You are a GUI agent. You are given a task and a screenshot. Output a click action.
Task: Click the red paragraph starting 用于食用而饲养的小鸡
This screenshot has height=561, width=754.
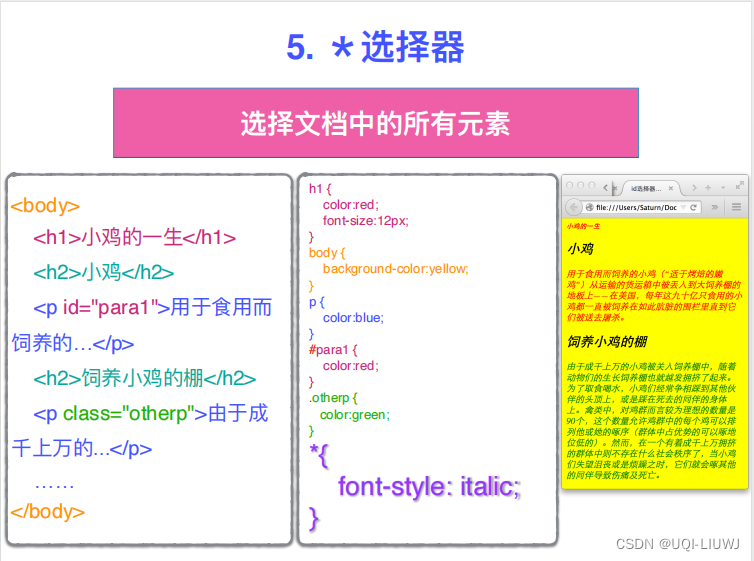[x=654, y=296]
